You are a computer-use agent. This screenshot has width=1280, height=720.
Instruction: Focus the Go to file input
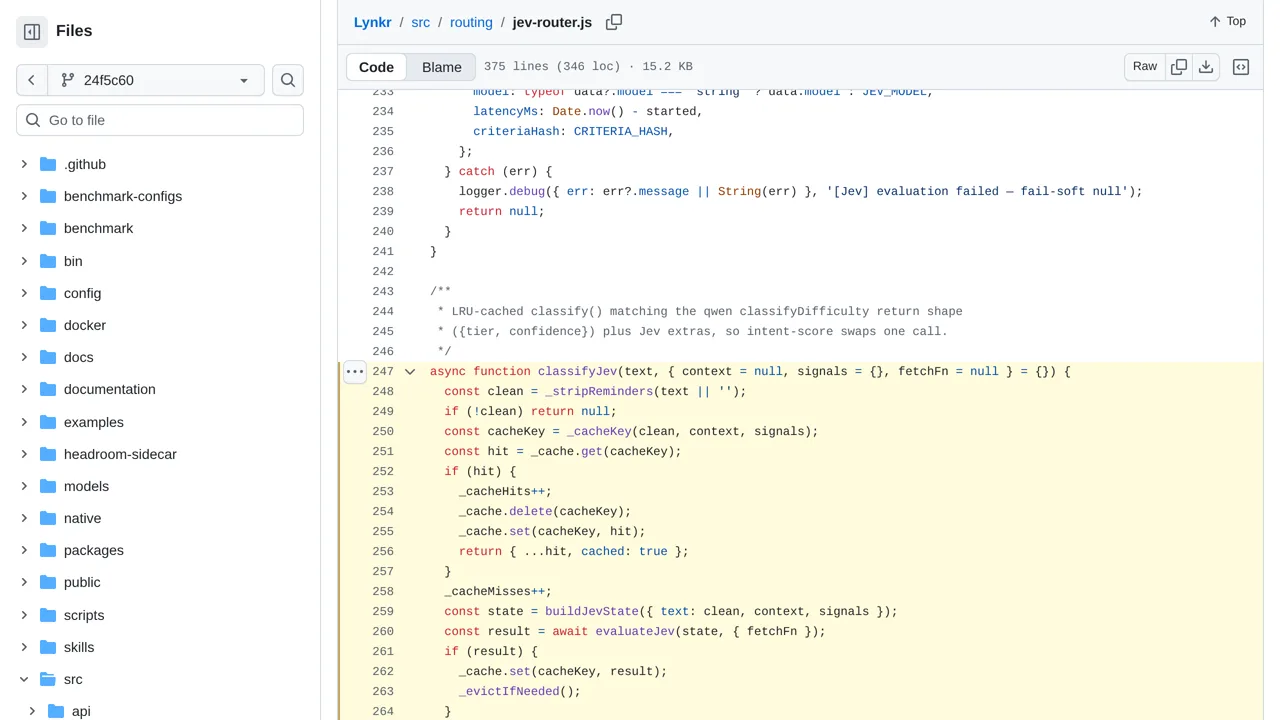point(160,120)
